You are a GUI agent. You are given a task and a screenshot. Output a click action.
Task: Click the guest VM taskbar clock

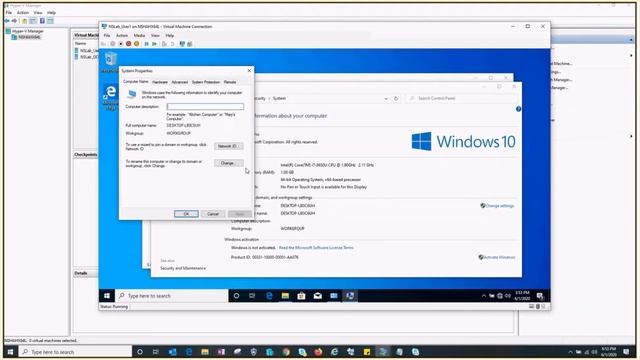[522, 296]
